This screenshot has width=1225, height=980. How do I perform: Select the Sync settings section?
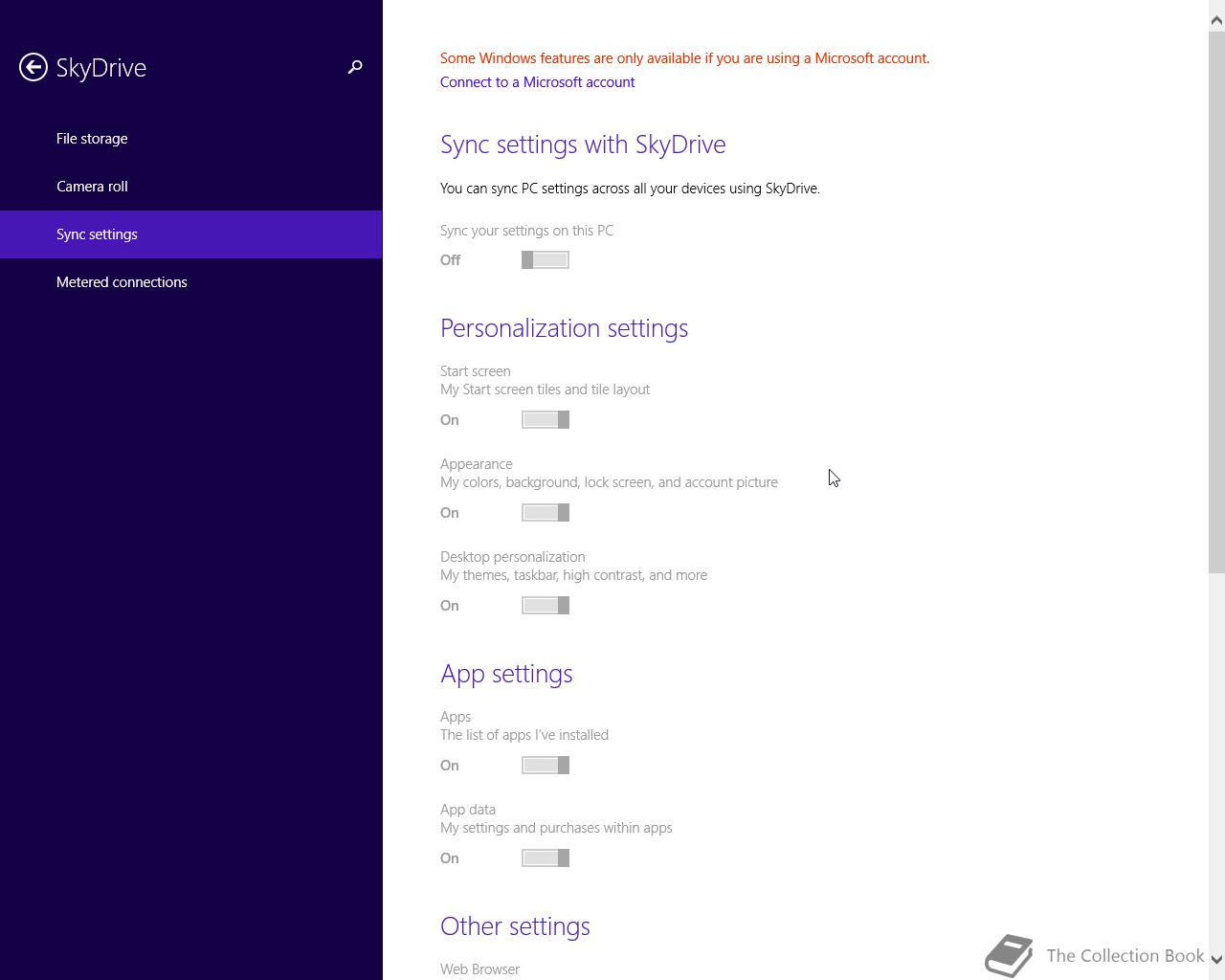(191, 234)
